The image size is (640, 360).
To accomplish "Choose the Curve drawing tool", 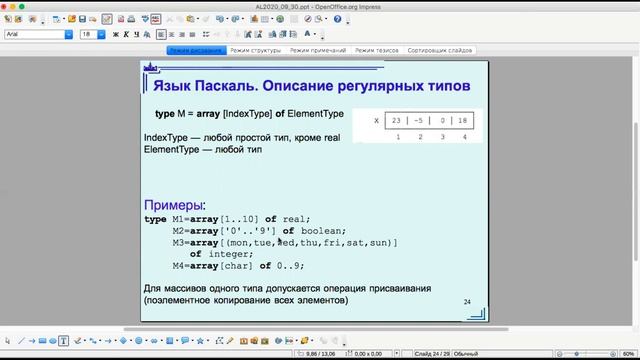I will coord(78,341).
